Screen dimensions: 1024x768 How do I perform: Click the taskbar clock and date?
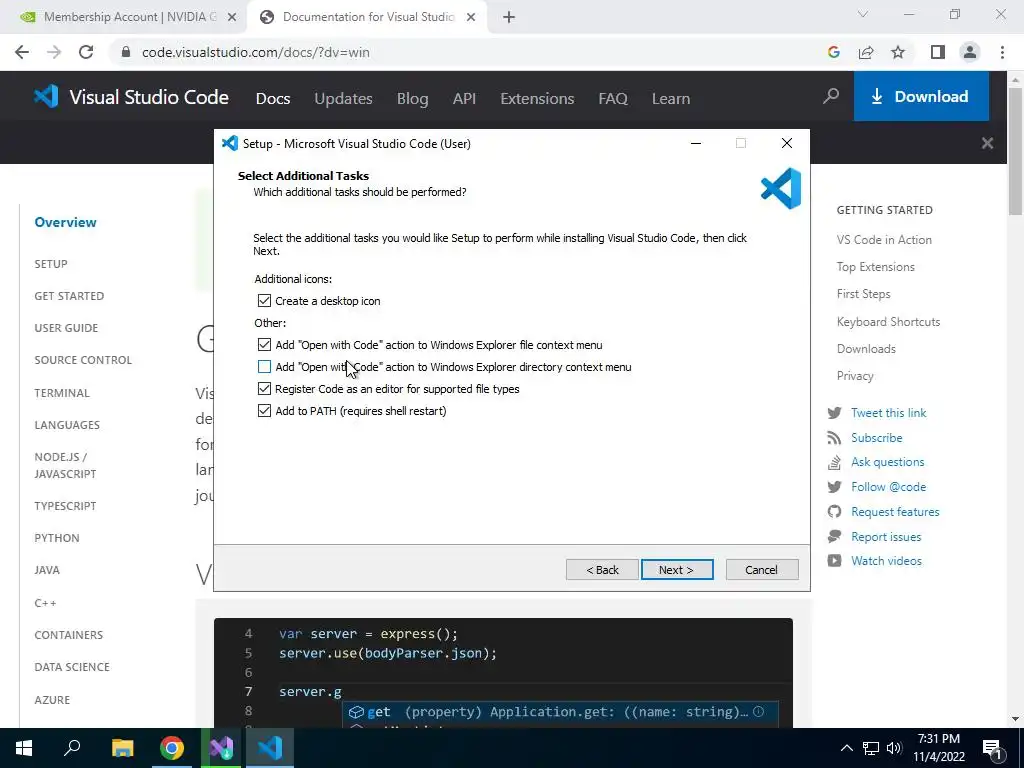coord(939,748)
